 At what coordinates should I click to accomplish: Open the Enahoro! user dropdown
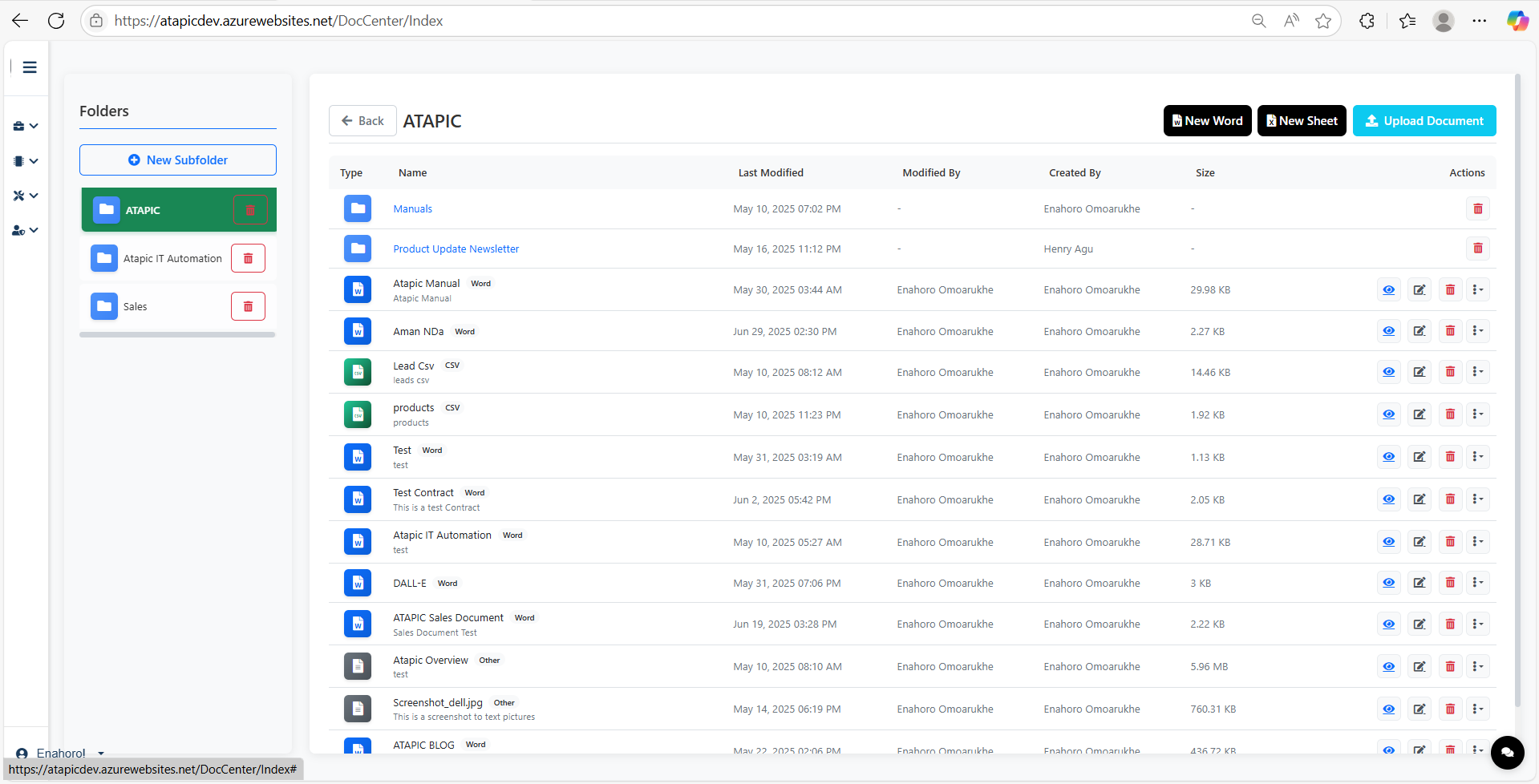(61, 753)
